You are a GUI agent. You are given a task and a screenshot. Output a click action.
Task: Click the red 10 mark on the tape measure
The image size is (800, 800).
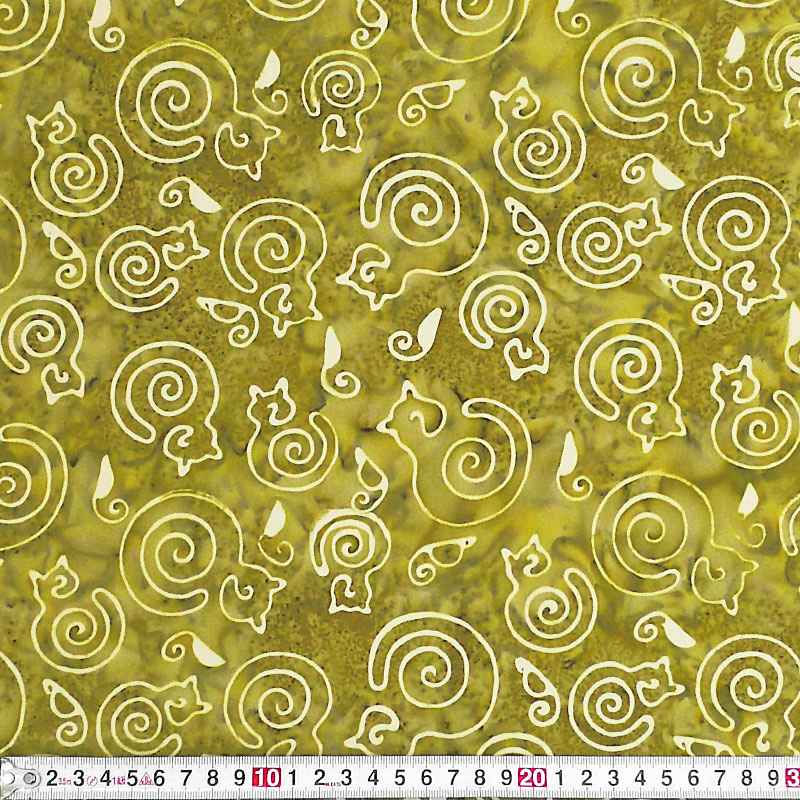point(266,778)
